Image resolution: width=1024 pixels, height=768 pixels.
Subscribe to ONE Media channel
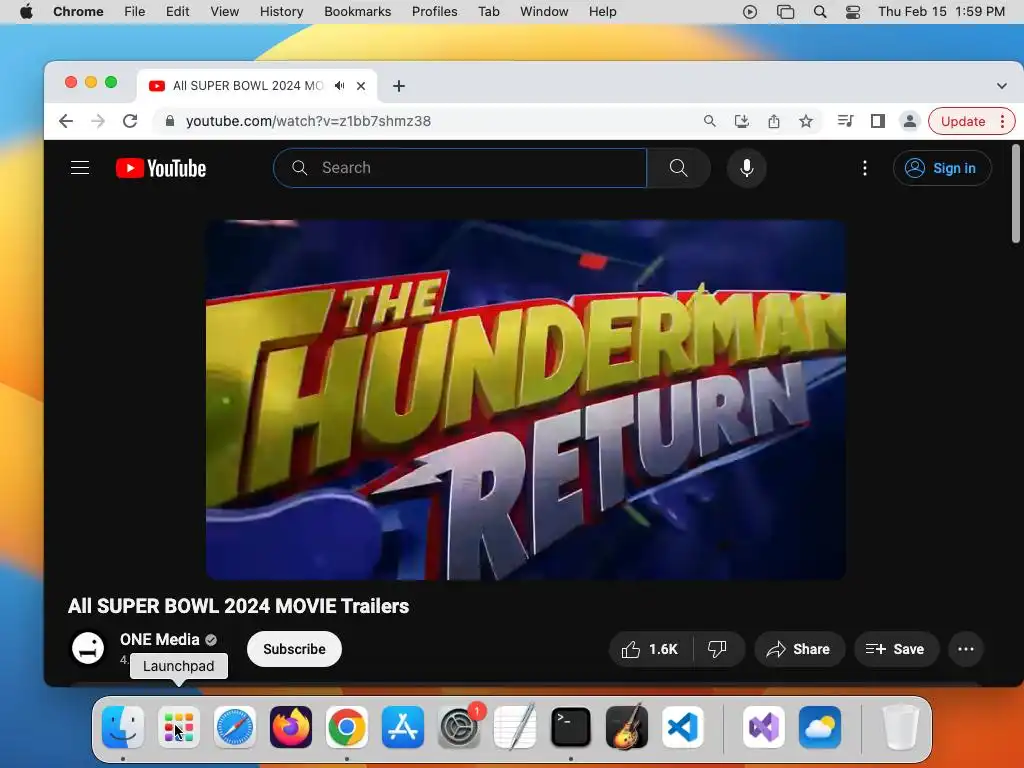294,649
